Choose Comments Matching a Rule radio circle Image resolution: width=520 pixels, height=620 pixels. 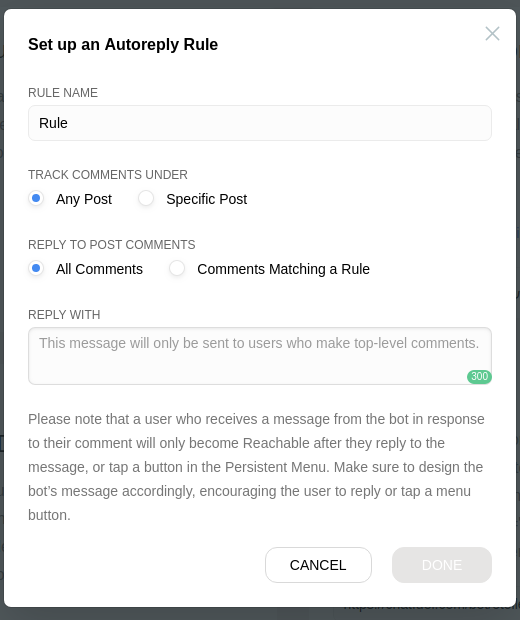pyautogui.click(x=177, y=268)
